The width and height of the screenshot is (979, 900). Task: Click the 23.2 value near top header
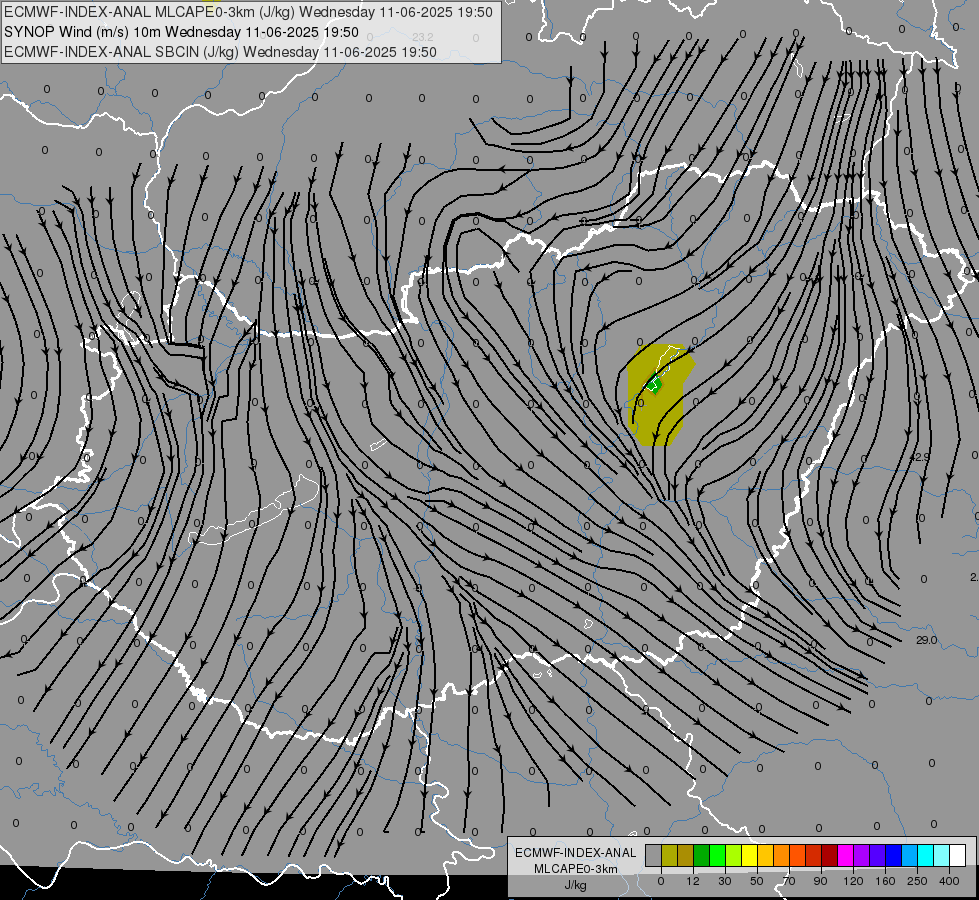pyautogui.click(x=423, y=37)
